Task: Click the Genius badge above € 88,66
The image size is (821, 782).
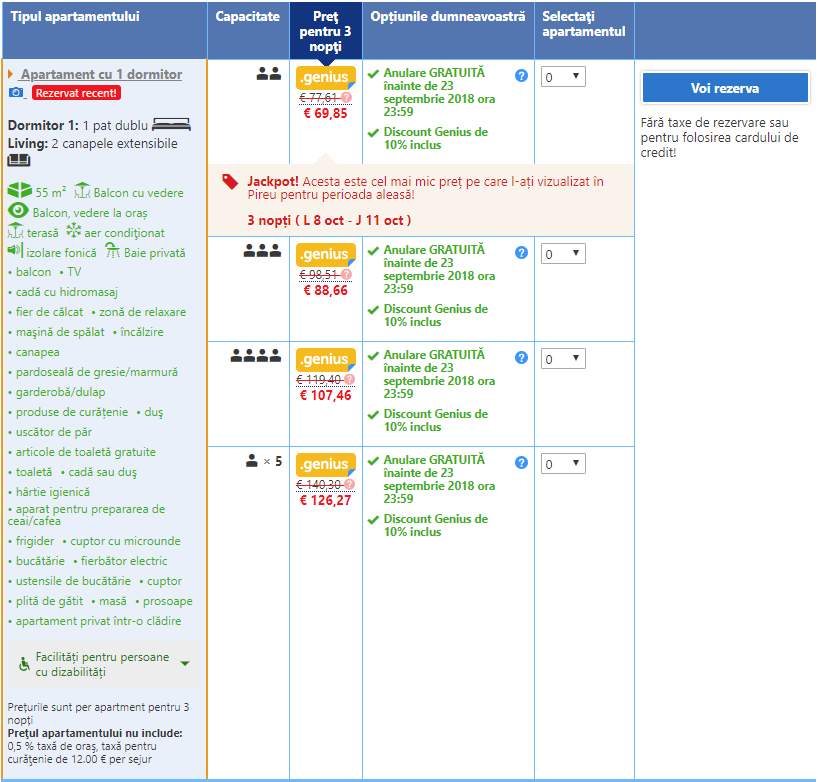Action: tap(325, 254)
